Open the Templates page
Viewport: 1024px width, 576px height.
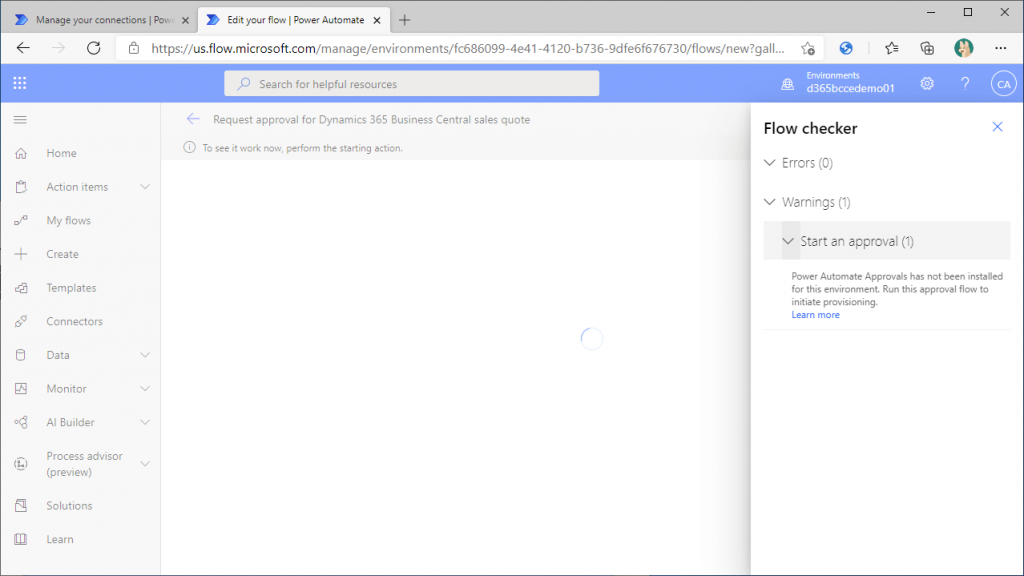(71, 288)
